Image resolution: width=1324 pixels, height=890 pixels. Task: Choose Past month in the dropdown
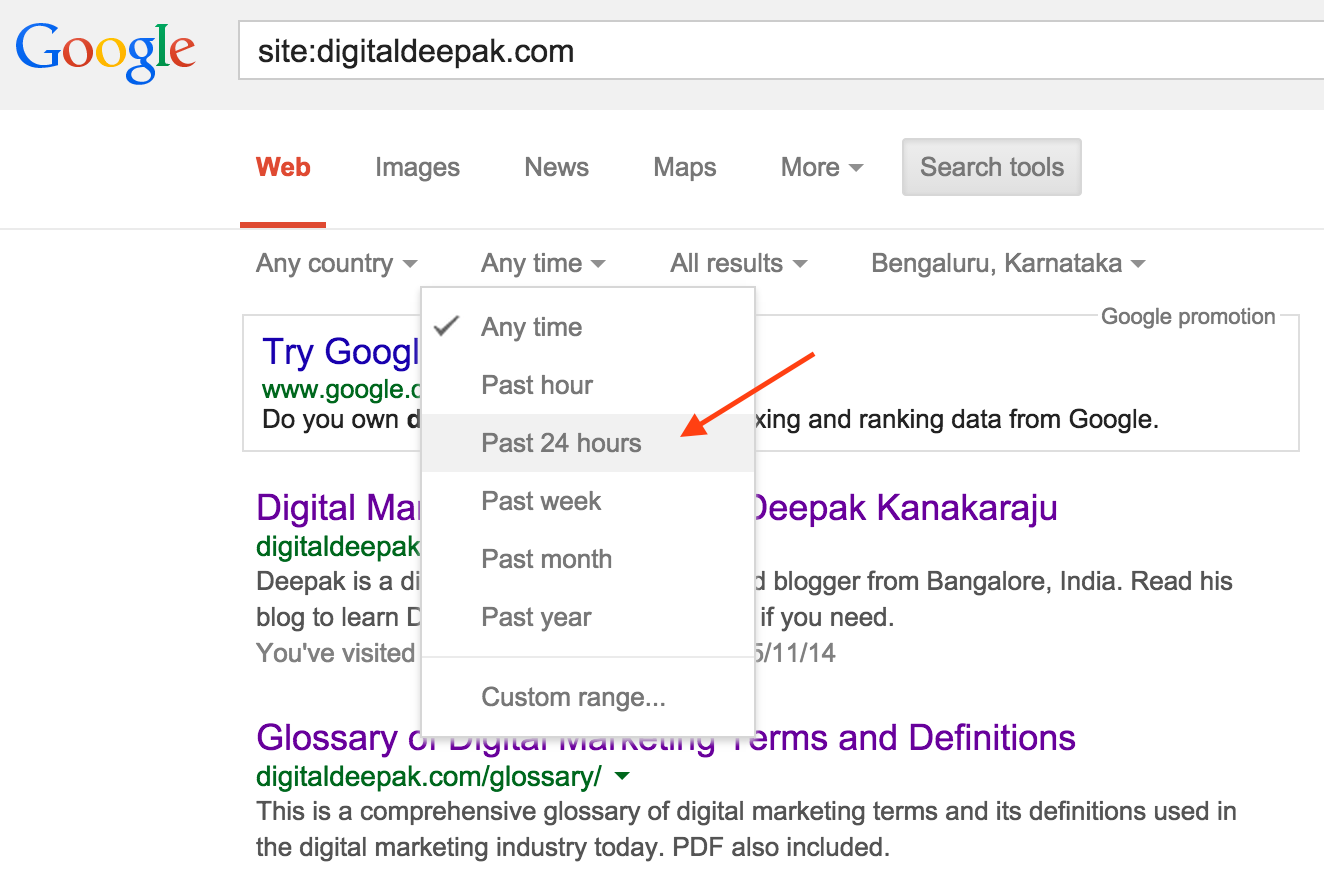pyautogui.click(x=546, y=559)
